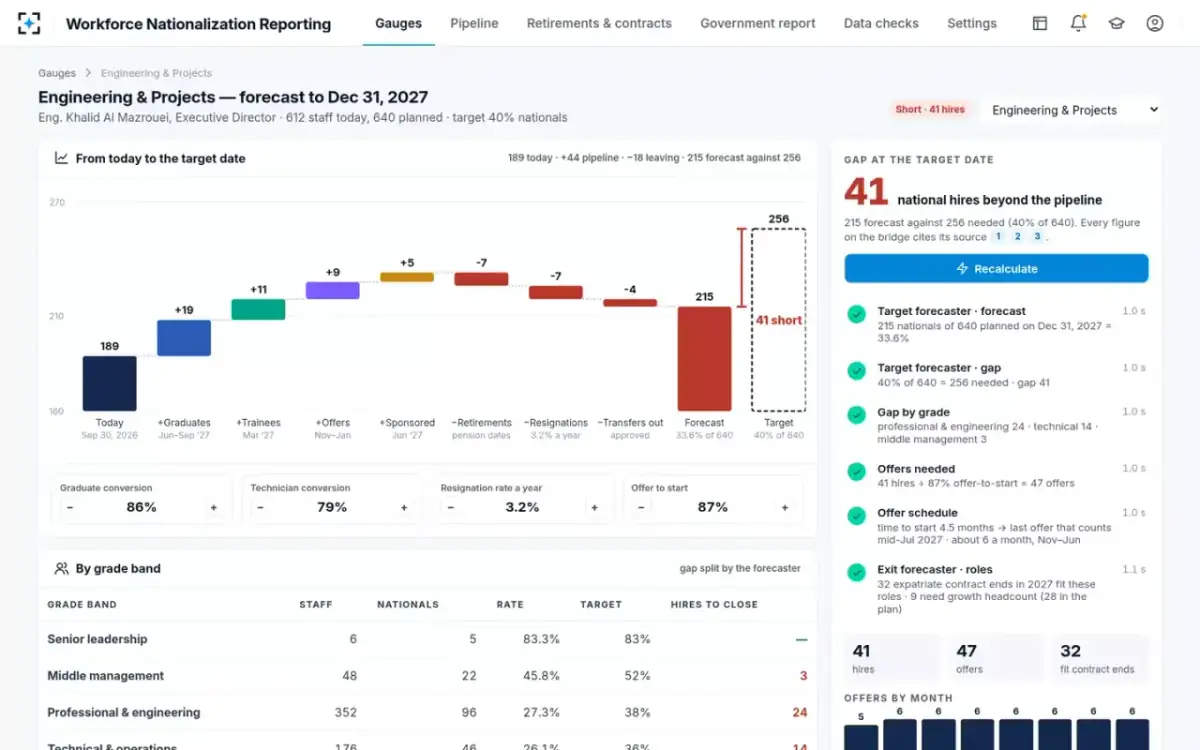
Task: Click the Technician conversion value 79%
Action: tap(332, 508)
